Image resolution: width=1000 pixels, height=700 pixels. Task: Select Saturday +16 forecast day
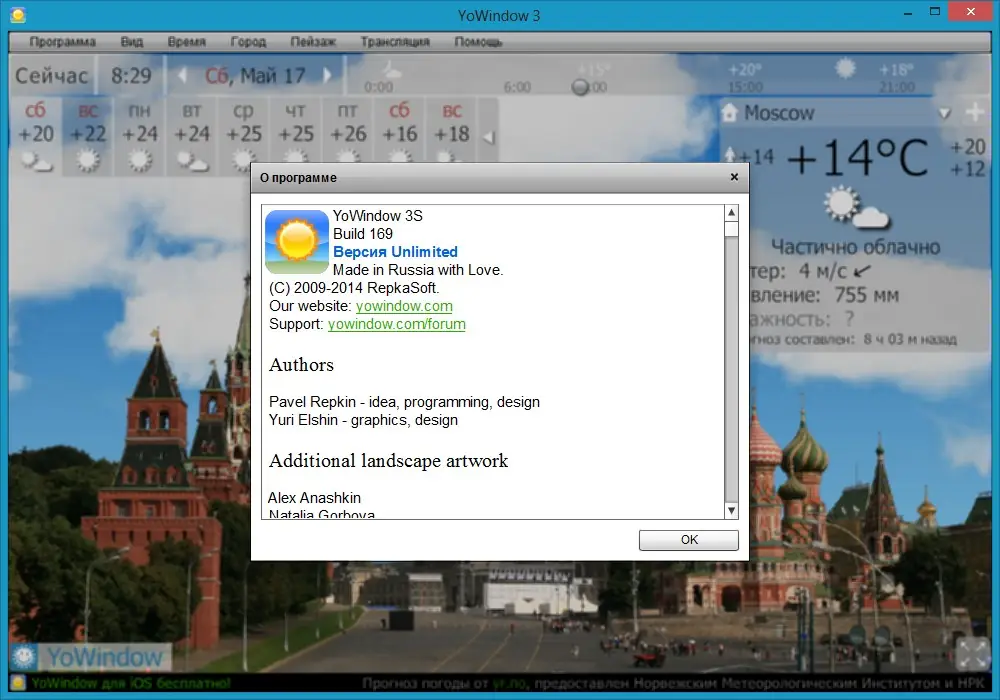coord(400,131)
